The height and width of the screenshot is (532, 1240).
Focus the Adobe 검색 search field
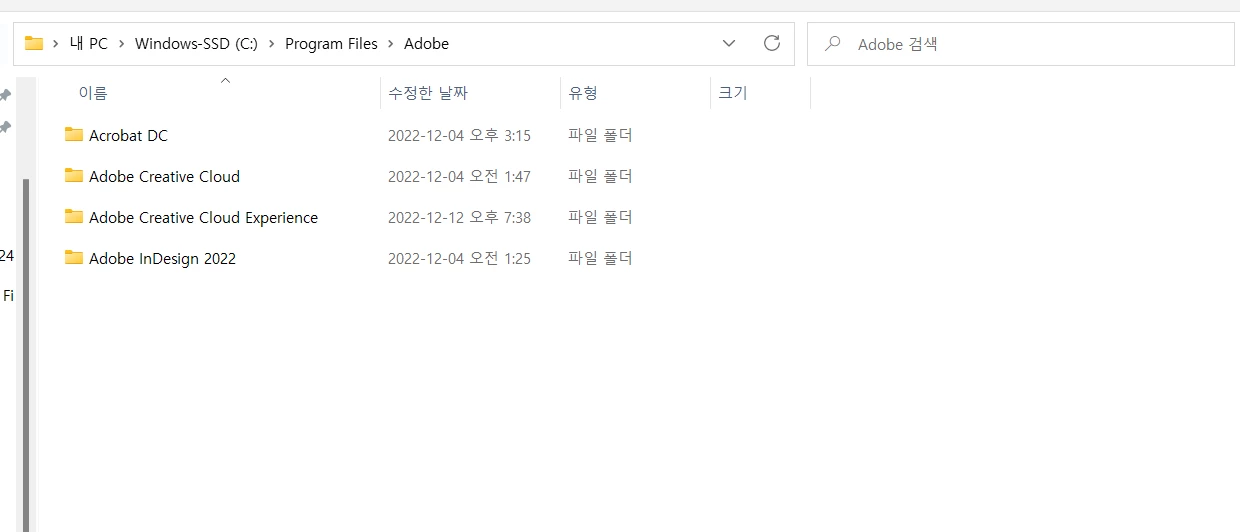(1021, 44)
